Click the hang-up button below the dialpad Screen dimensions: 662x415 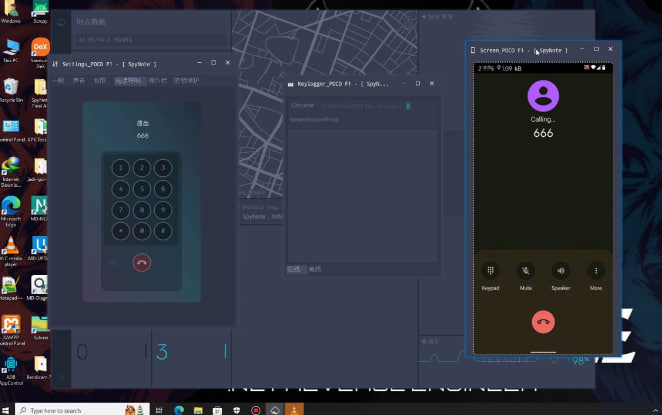tap(141, 262)
